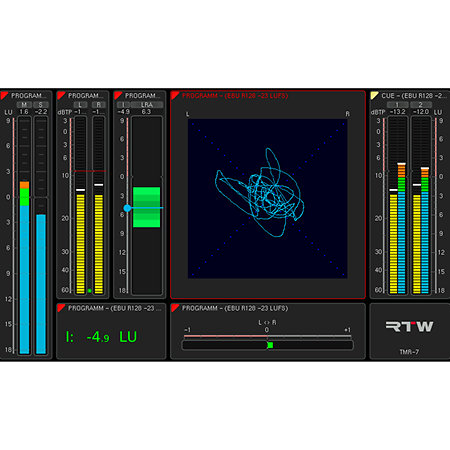The height and width of the screenshot is (450, 450).
Task: Select the R channel header in the dBTP panel
Action: click(98, 105)
